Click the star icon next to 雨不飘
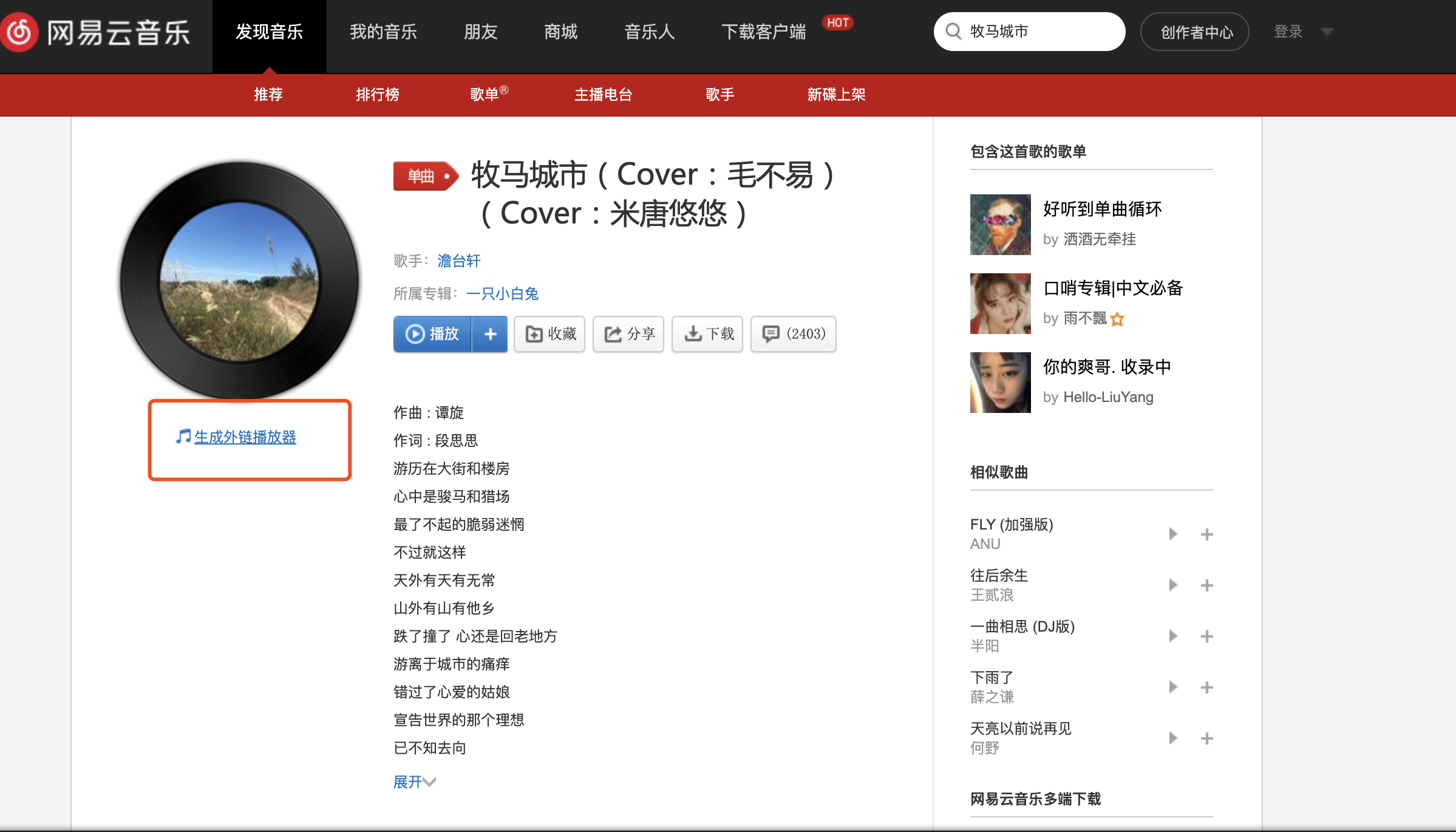 point(1116,318)
